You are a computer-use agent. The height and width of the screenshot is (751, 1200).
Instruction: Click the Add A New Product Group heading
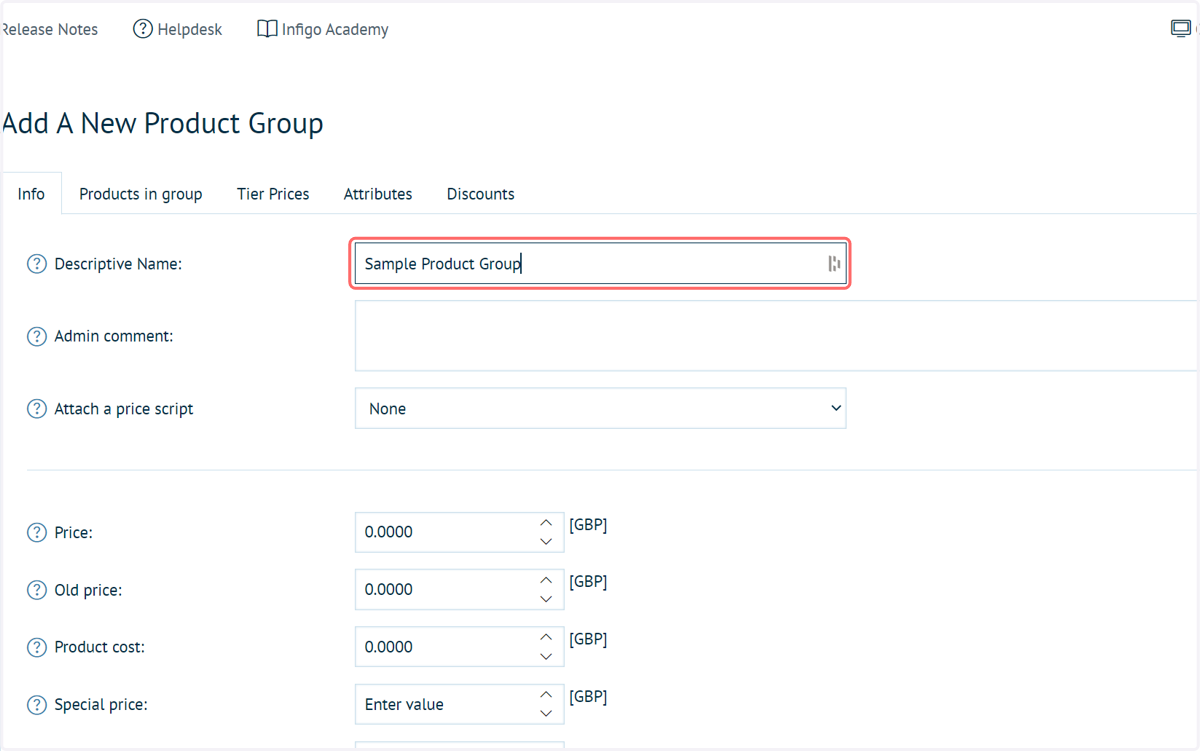click(x=163, y=123)
